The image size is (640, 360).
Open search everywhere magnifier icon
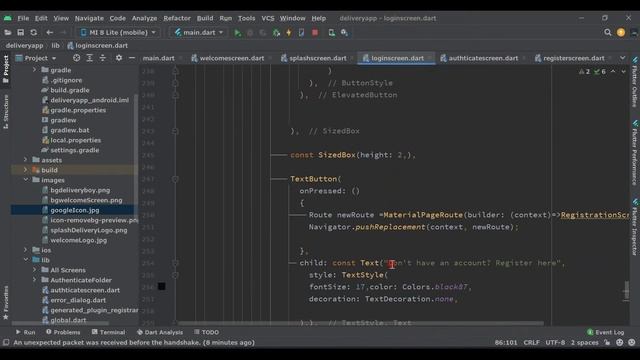click(608, 33)
